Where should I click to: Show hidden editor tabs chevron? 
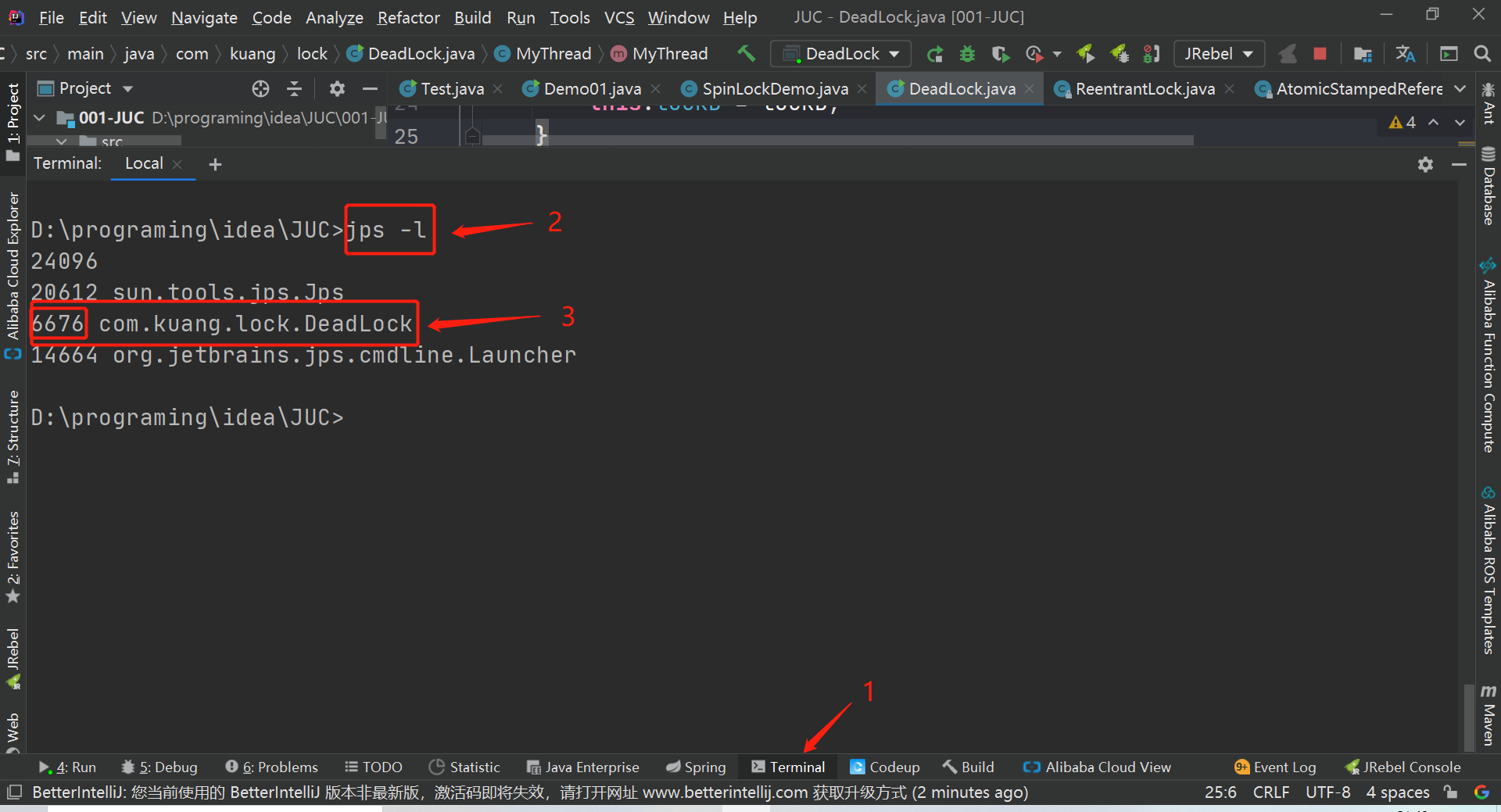click(1460, 89)
